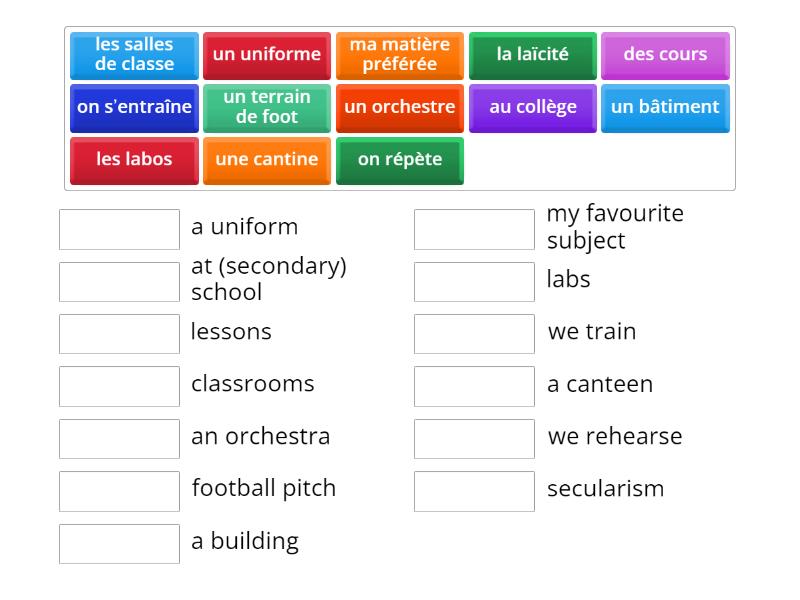800x600 pixels.
Task: Select the 'un orchestre' tile
Action: click(400, 107)
